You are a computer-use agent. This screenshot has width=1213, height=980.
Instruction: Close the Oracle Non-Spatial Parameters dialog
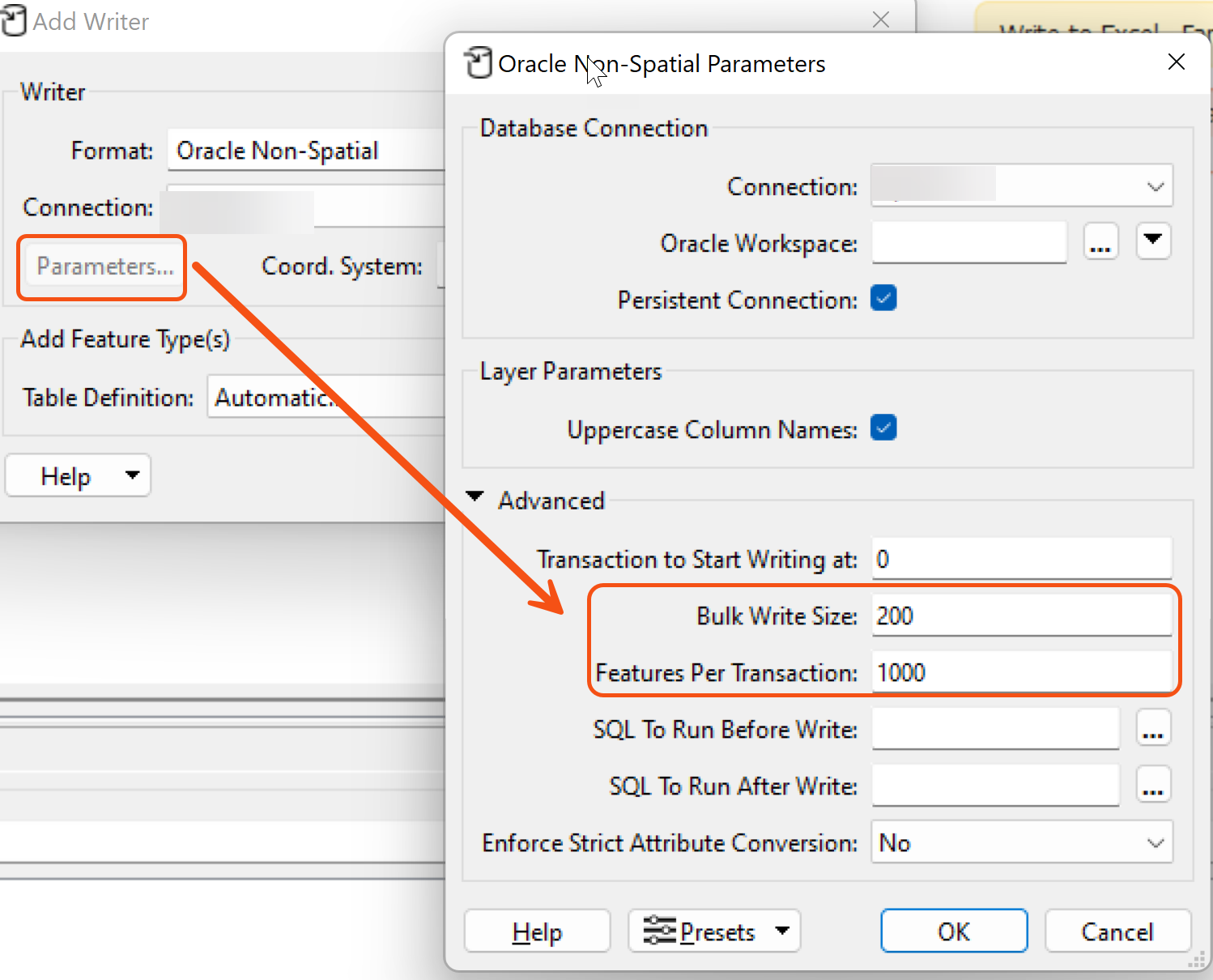tap(1177, 62)
